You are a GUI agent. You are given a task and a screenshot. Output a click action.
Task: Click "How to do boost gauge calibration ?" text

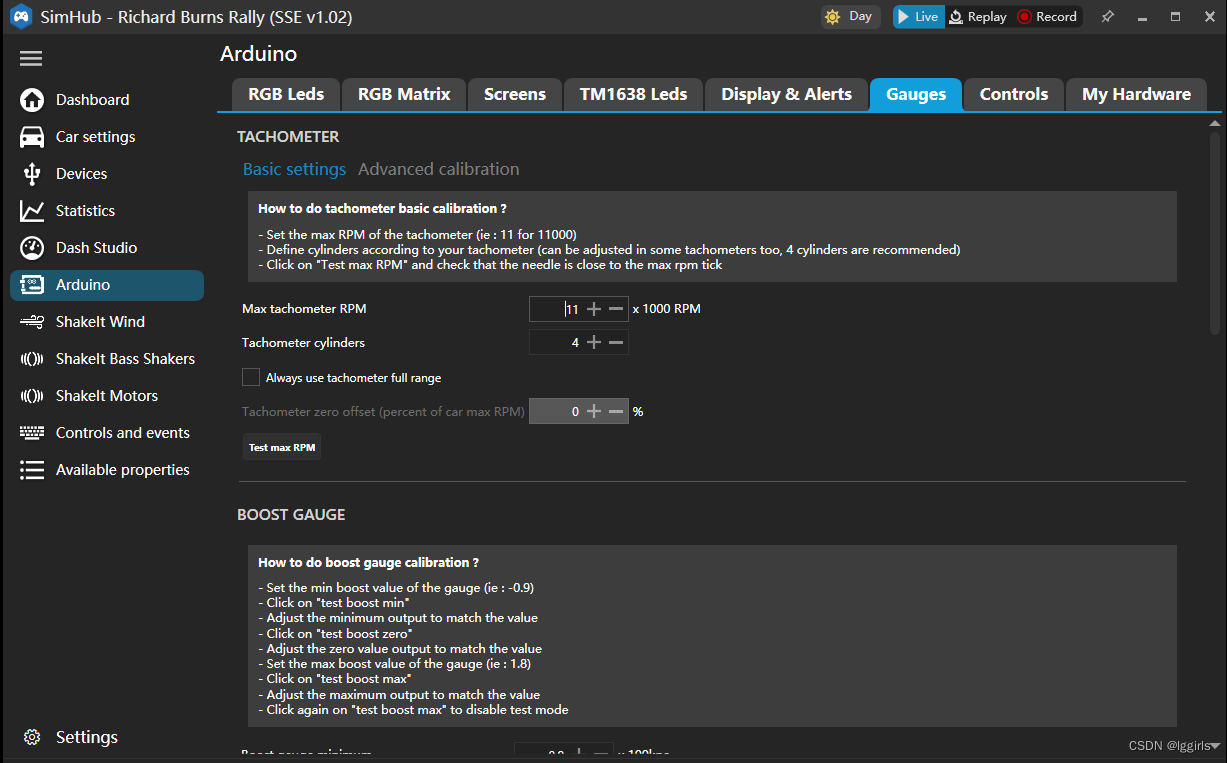click(x=368, y=562)
